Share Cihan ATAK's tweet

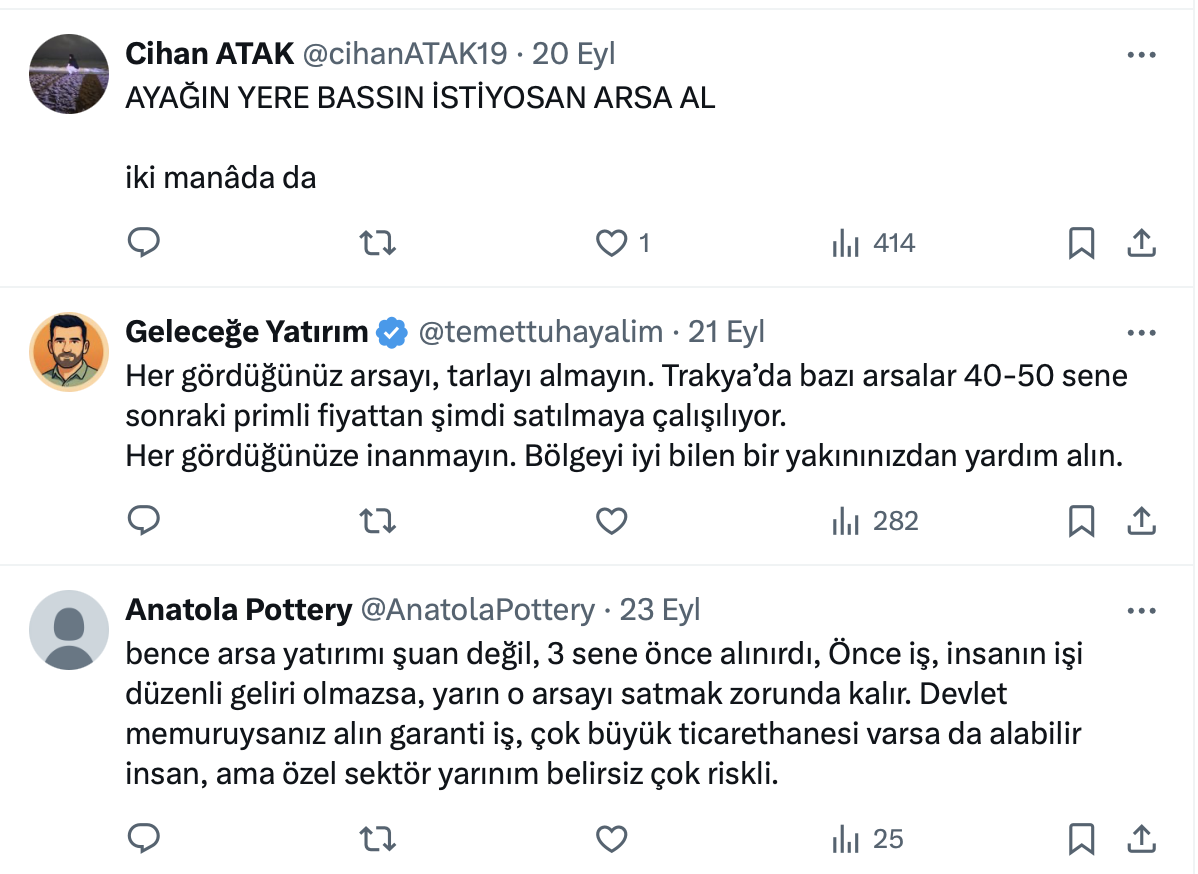(x=1142, y=243)
